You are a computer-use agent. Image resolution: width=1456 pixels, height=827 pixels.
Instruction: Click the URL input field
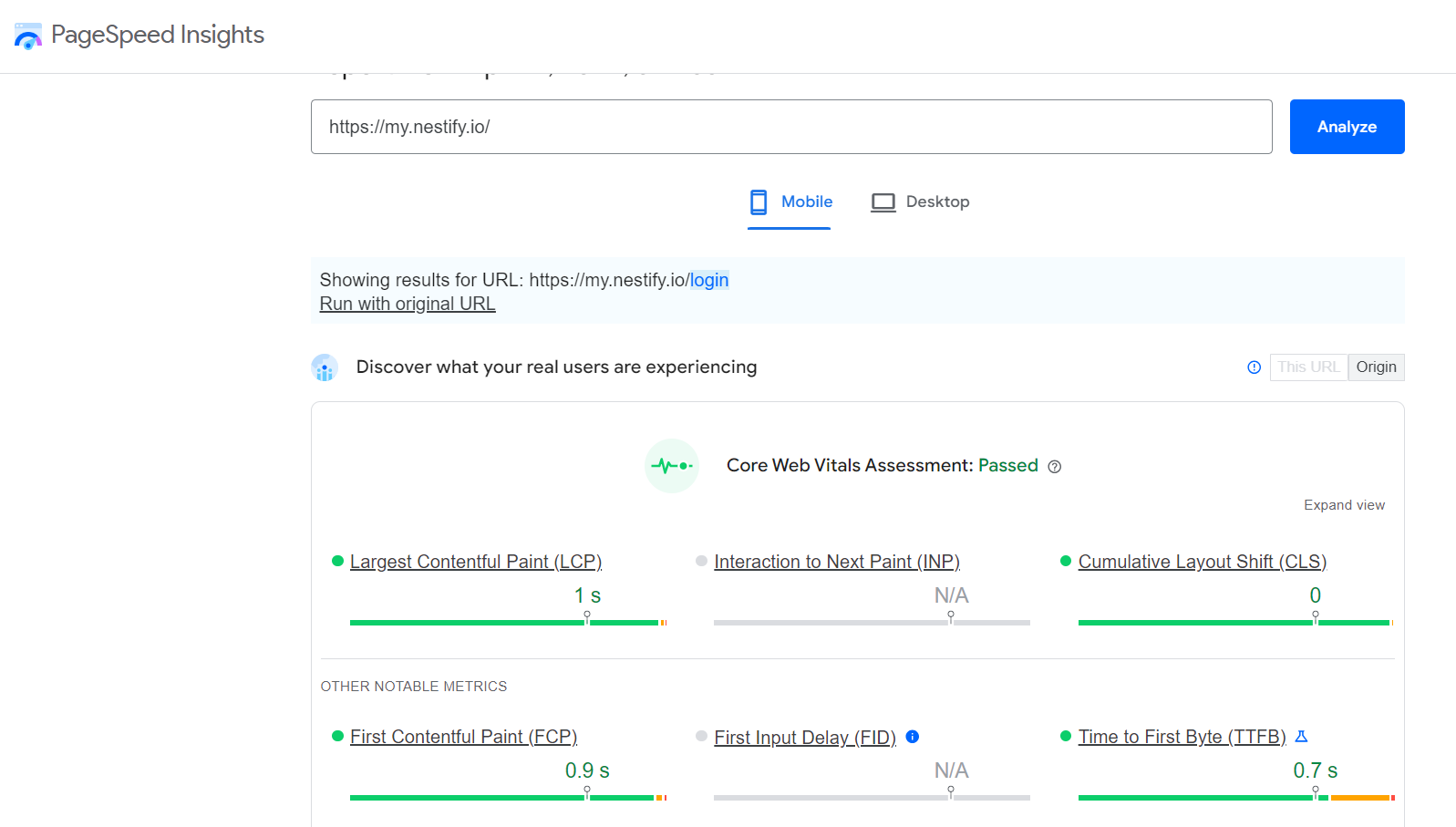coord(791,127)
